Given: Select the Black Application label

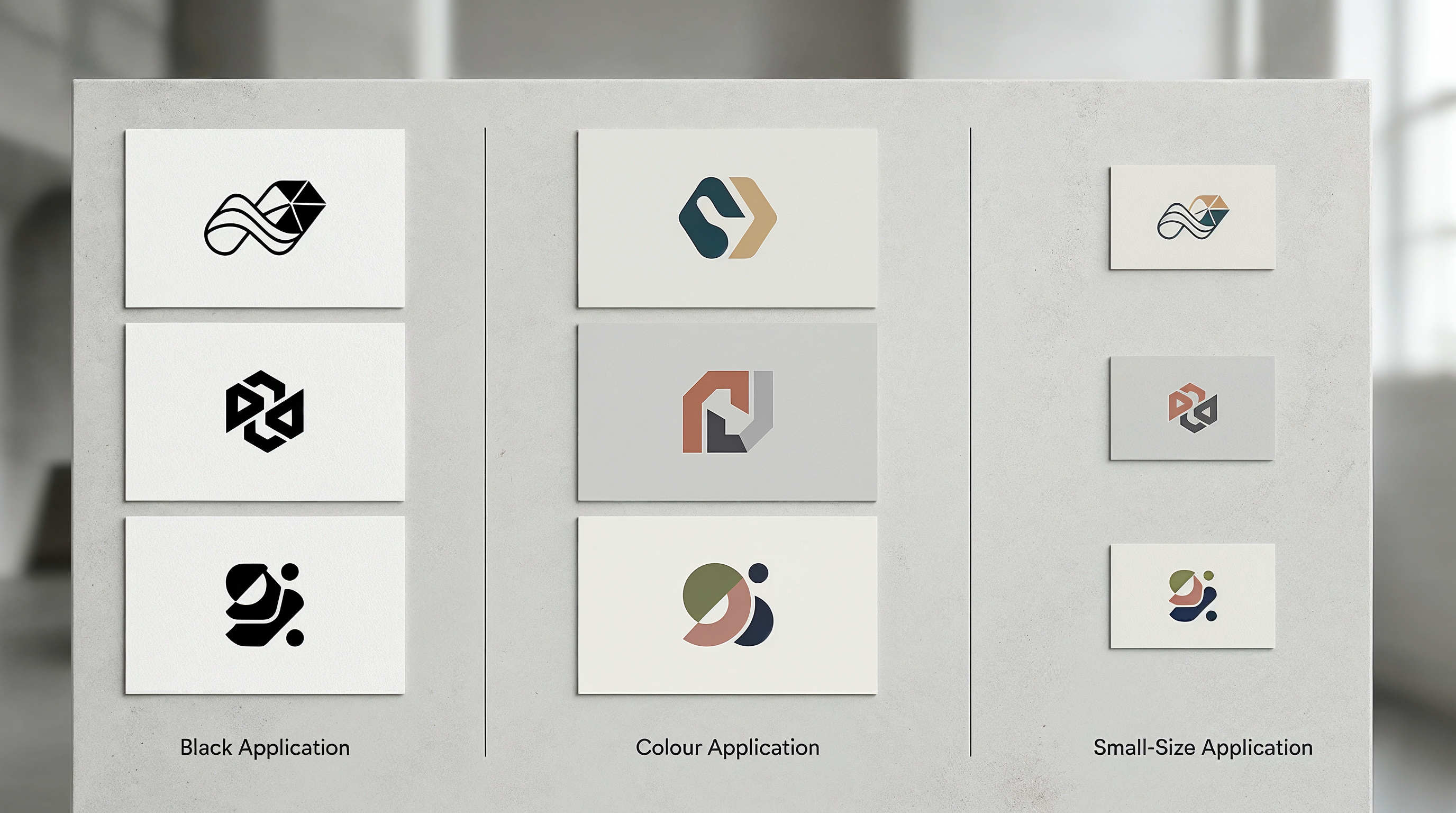Looking at the screenshot, I should click(x=265, y=747).
